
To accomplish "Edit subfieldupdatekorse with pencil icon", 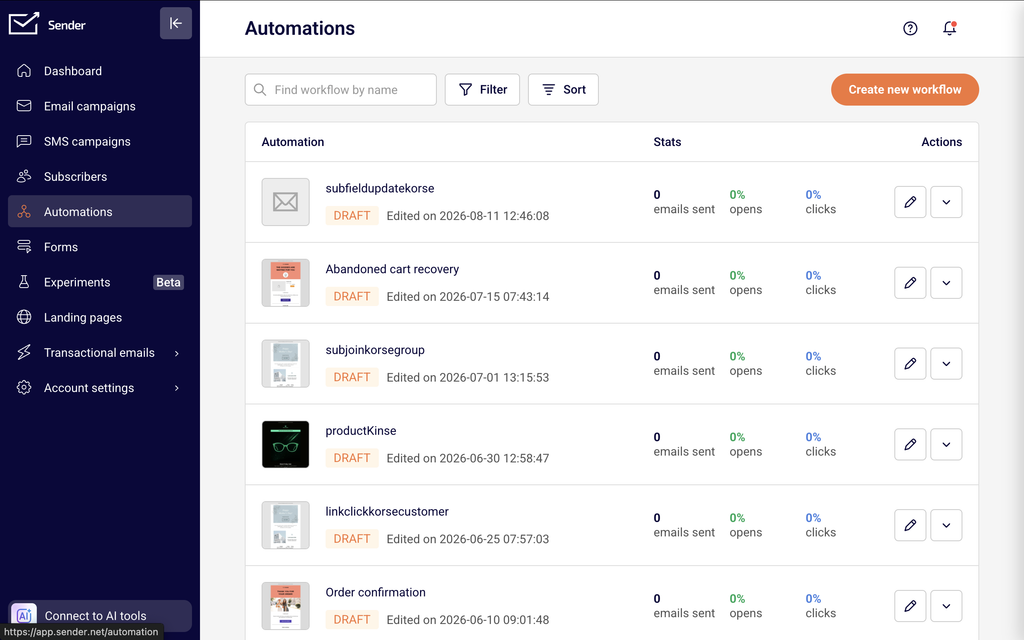I will [x=910, y=202].
